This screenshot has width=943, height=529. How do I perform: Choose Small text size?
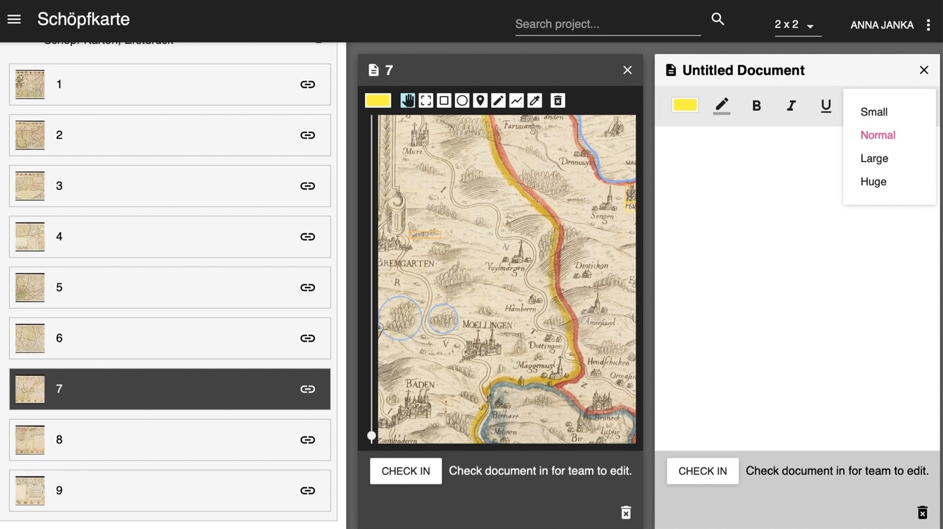(x=874, y=112)
